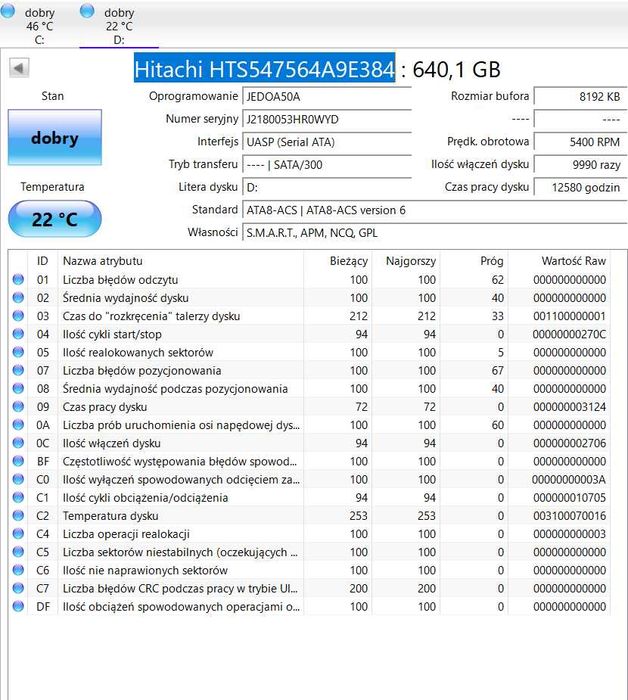This screenshot has height=700, width=628.
Task: Select the 'Liczba błędów pozycjonowania' row
Action: [309, 370]
